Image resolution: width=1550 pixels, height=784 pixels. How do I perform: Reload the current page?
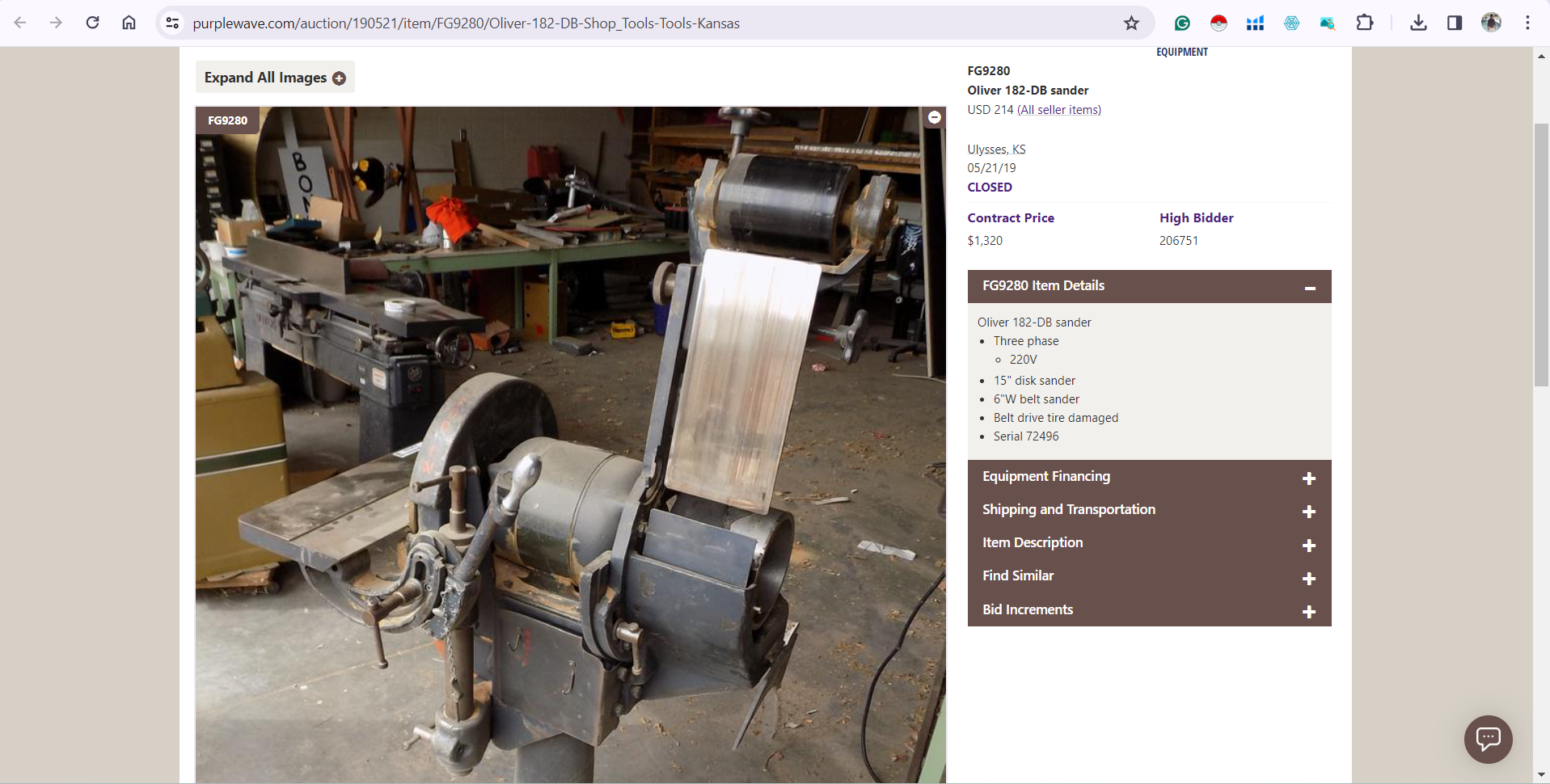(x=92, y=23)
